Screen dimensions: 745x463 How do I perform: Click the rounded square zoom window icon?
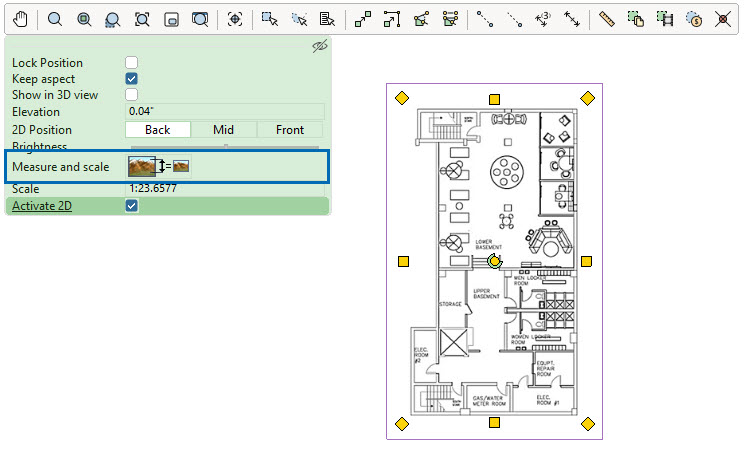click(x=171, y=19)
